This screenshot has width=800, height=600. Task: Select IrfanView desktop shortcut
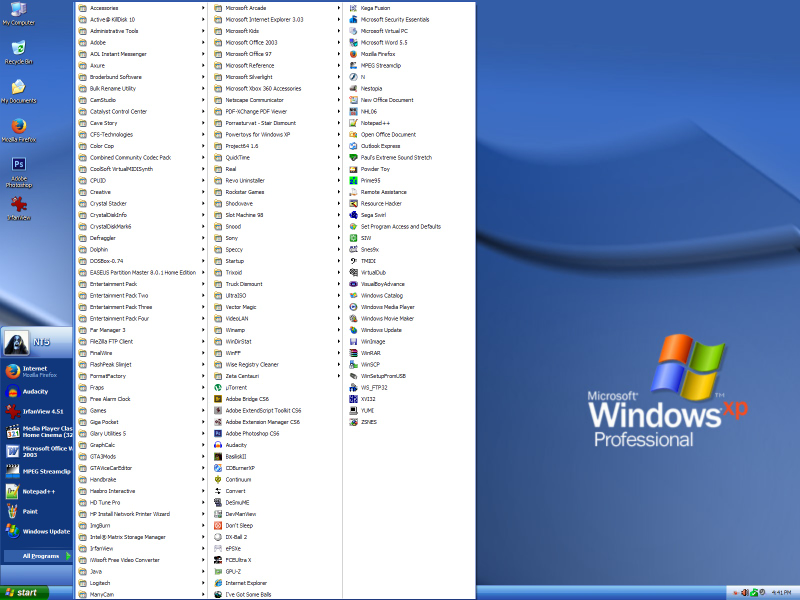pos(18,208)
